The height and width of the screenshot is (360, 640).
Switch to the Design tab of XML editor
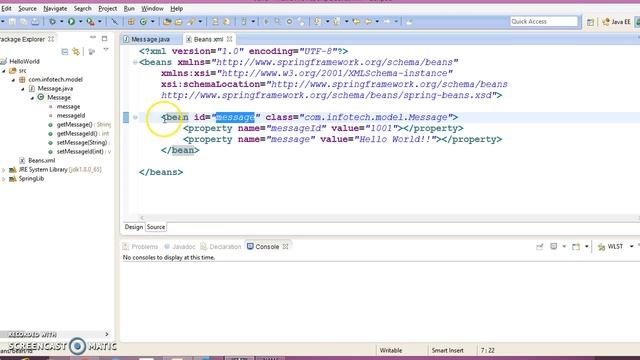pyautogui.click(x=133, y=227)
